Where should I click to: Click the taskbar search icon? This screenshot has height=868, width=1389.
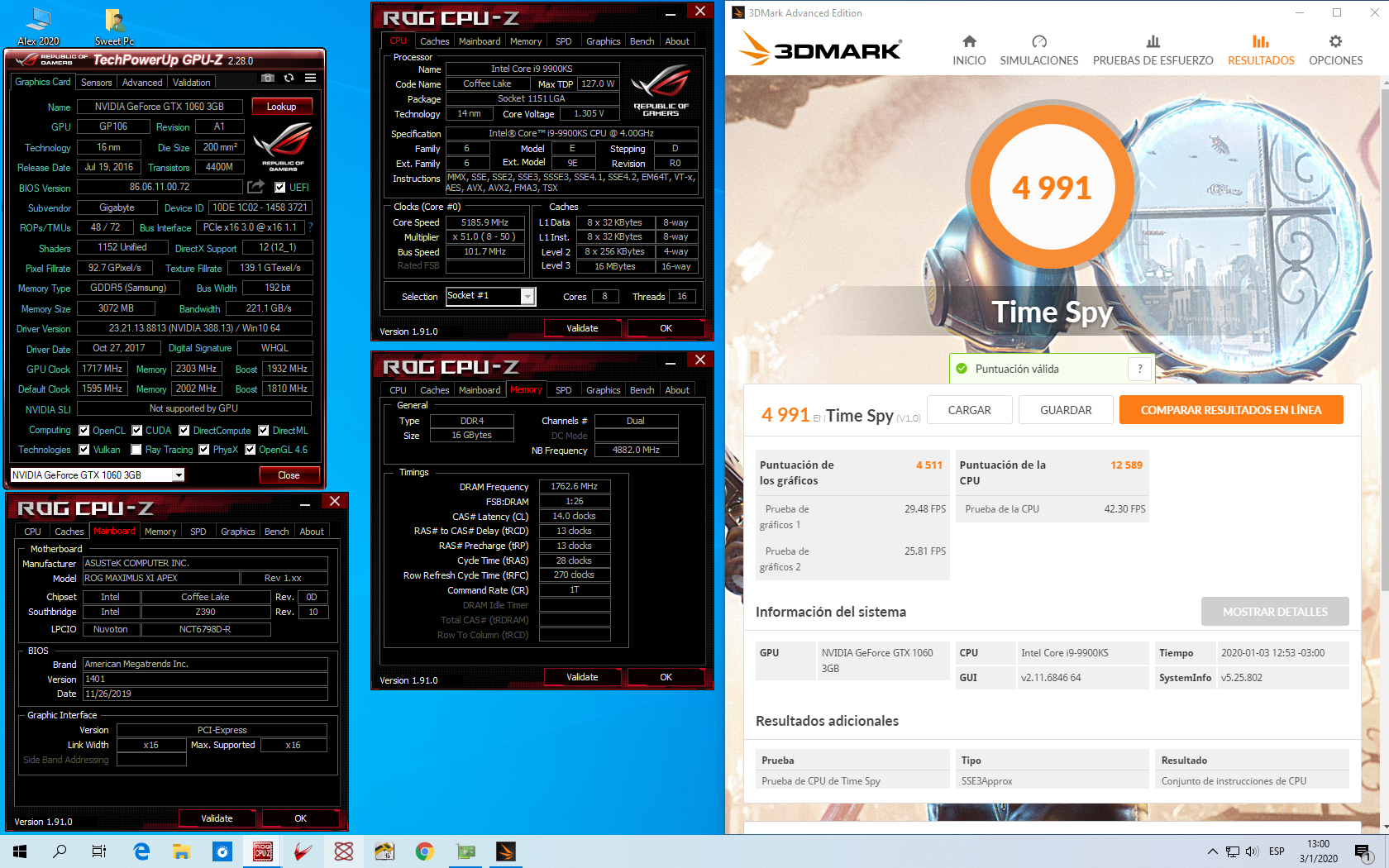pos(60,851)
